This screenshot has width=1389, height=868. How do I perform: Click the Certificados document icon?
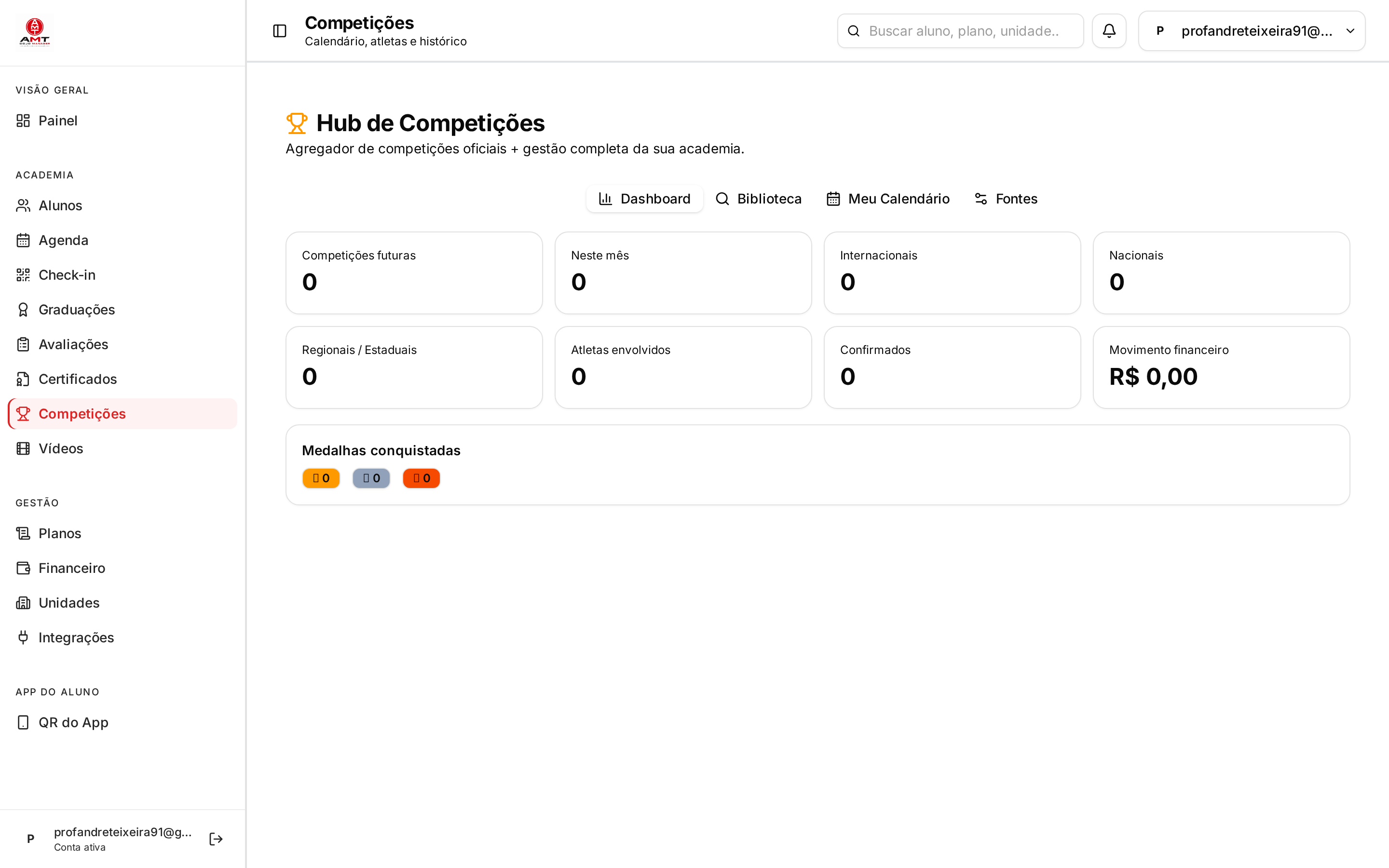coord(23,379)
